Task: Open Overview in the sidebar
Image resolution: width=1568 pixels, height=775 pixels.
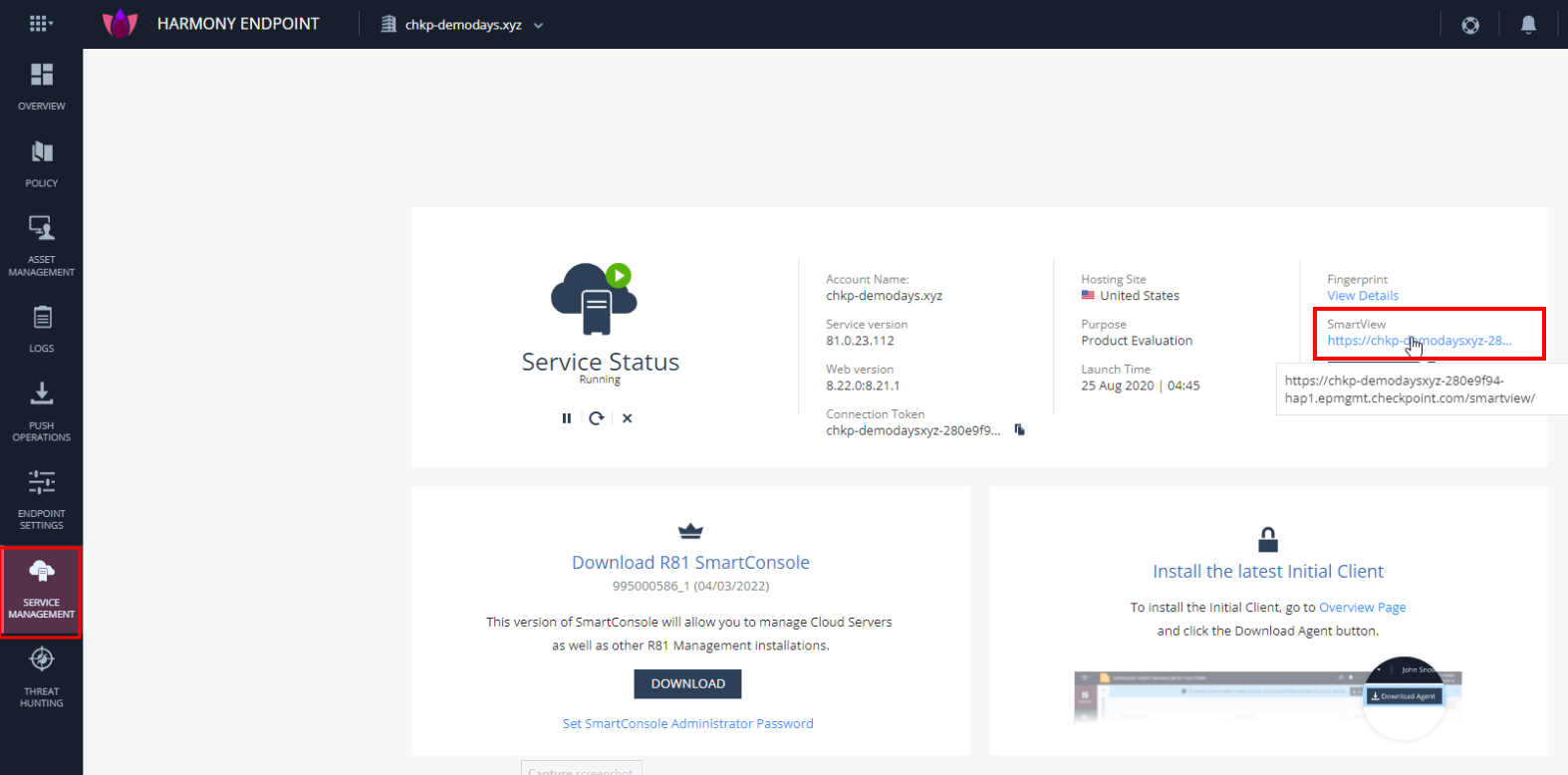Action: click(x=42, y=87)
